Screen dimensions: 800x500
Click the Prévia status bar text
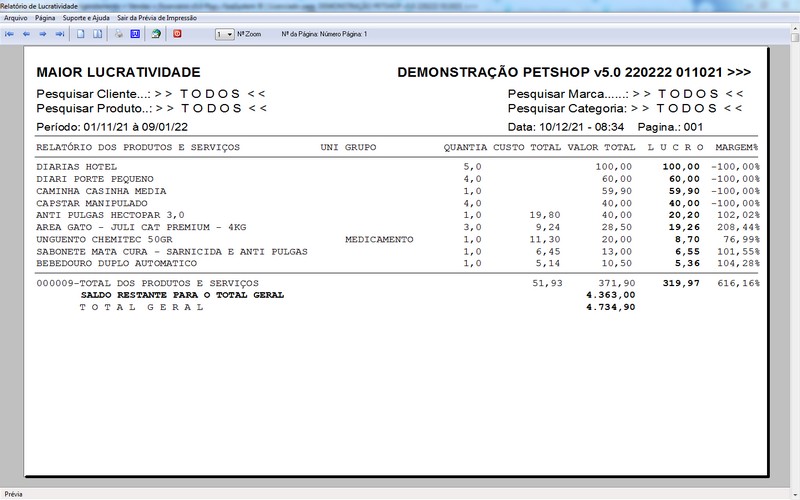click(13, 494)
